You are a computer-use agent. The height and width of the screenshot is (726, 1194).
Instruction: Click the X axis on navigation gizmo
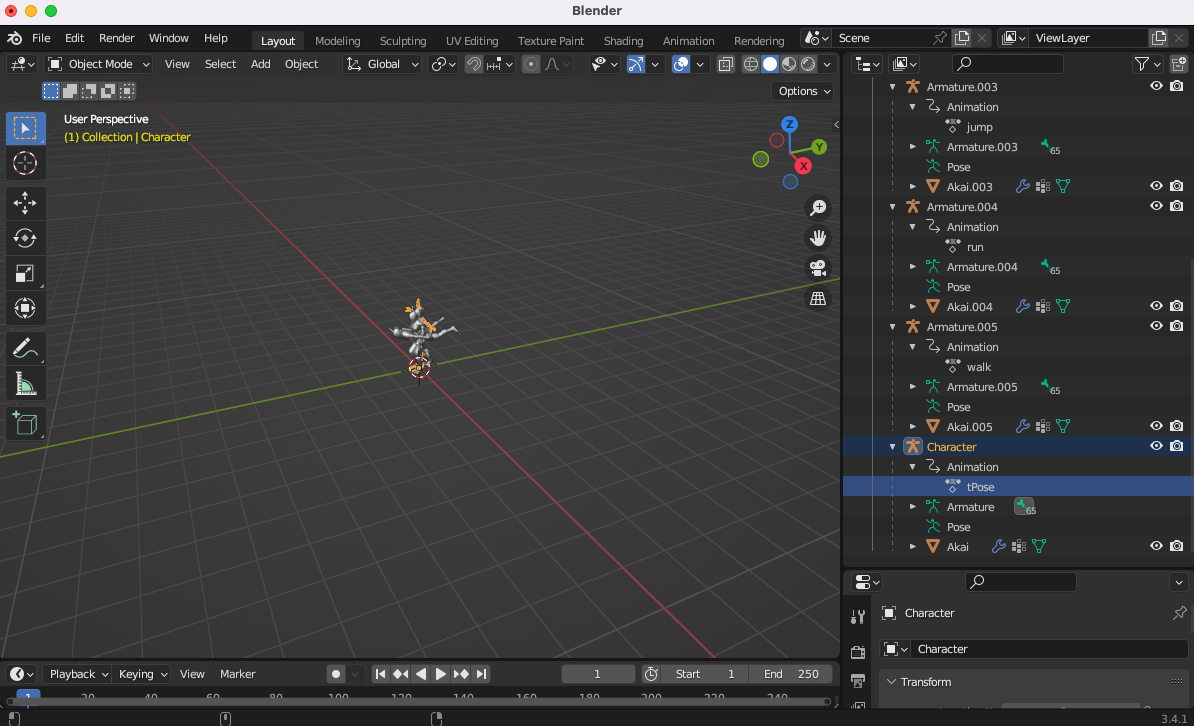click(x=803, y=165)
